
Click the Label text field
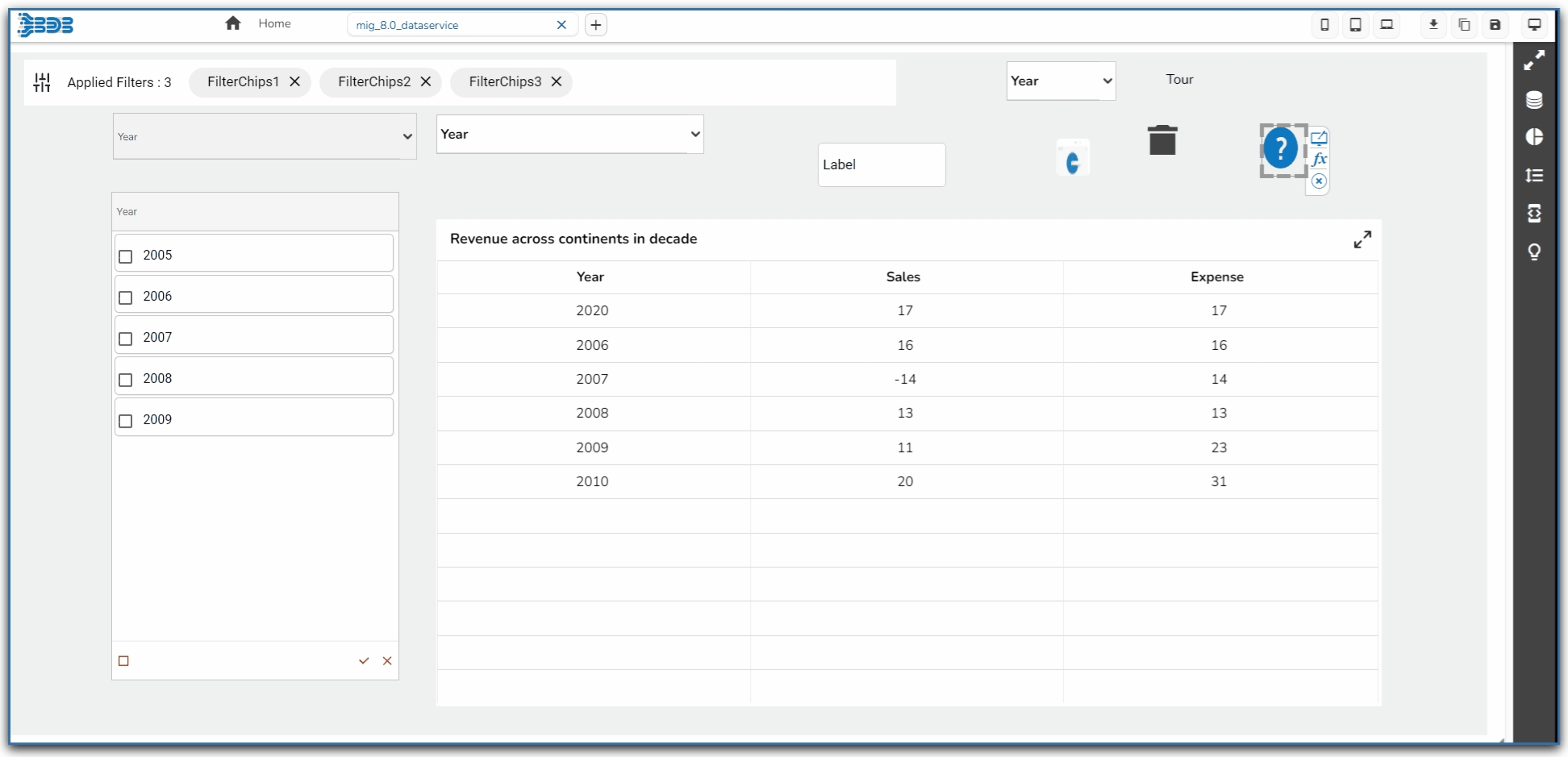point(881,164)
